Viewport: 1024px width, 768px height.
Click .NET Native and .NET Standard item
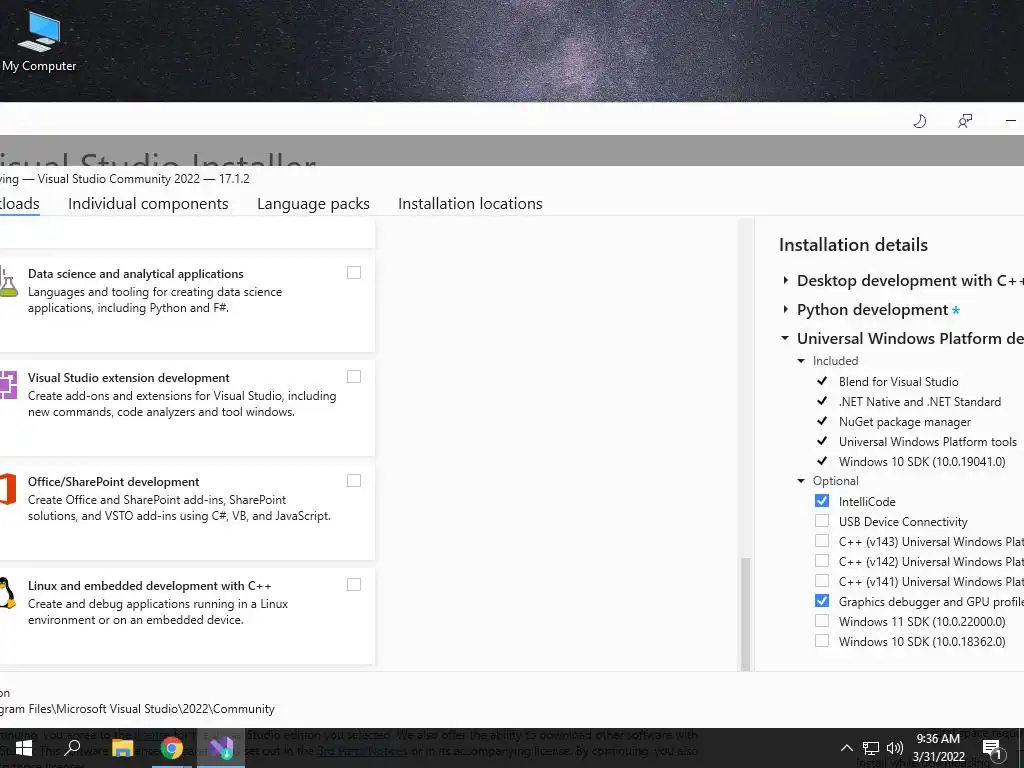coord(920,402)
